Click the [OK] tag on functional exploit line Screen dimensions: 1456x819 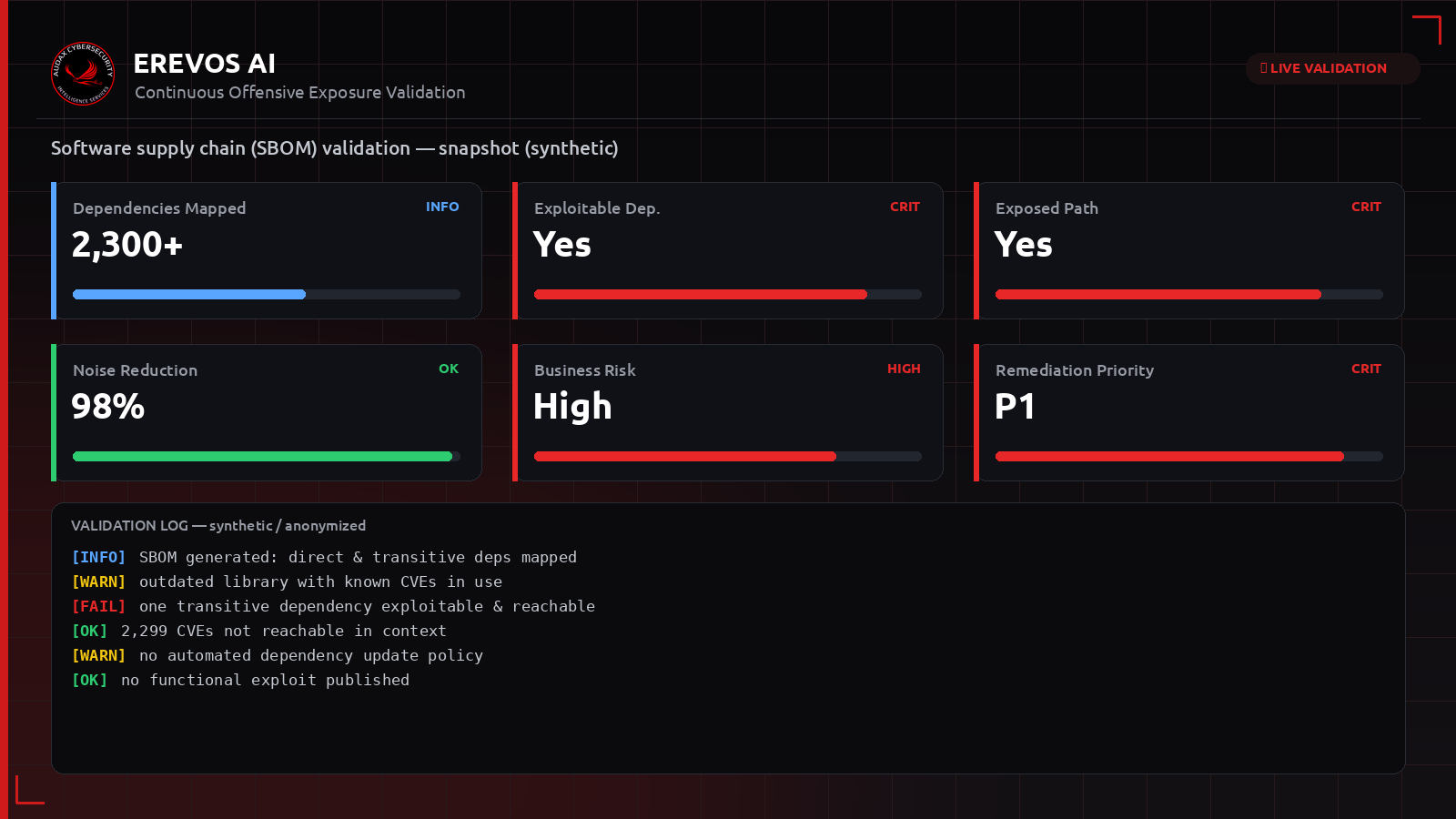(x=90, y=680)
